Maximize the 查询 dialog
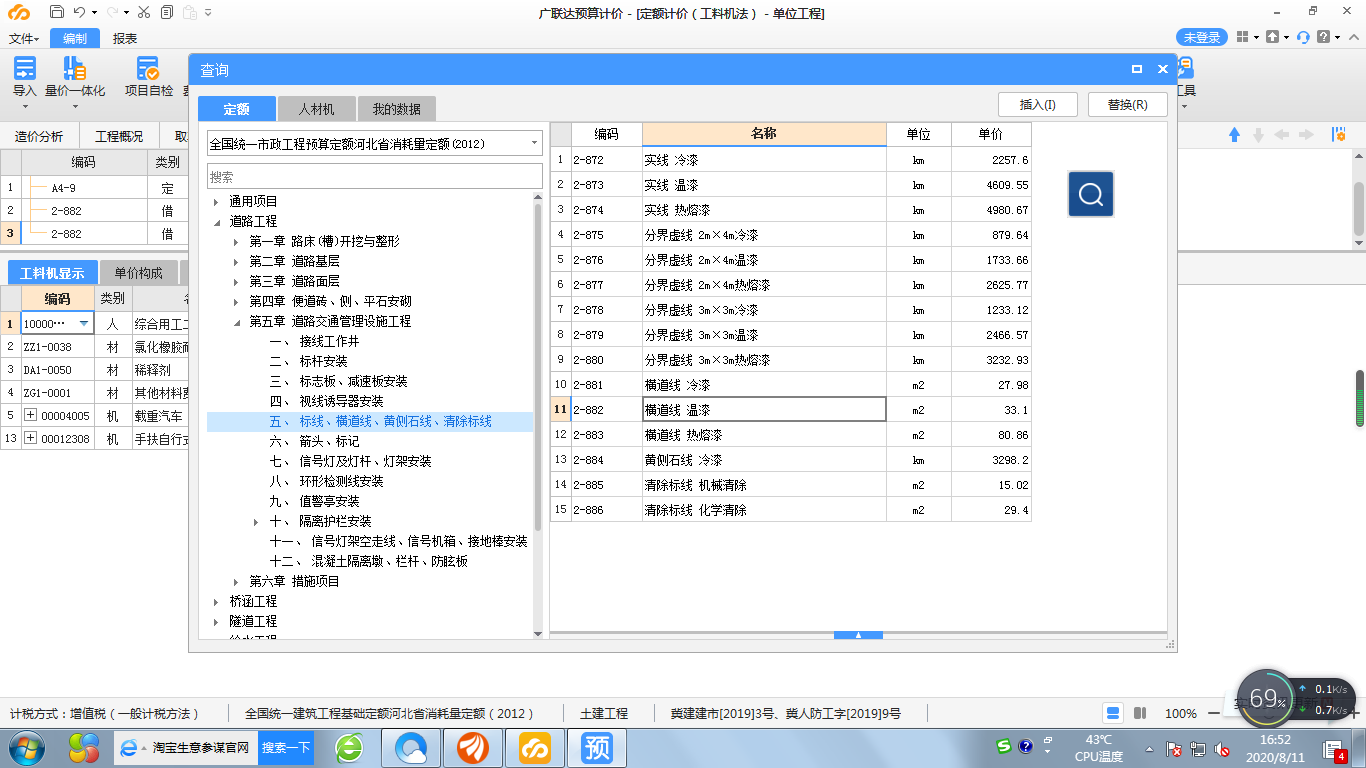Viewport: 1366px width, 768px height. coord(1137,69)
